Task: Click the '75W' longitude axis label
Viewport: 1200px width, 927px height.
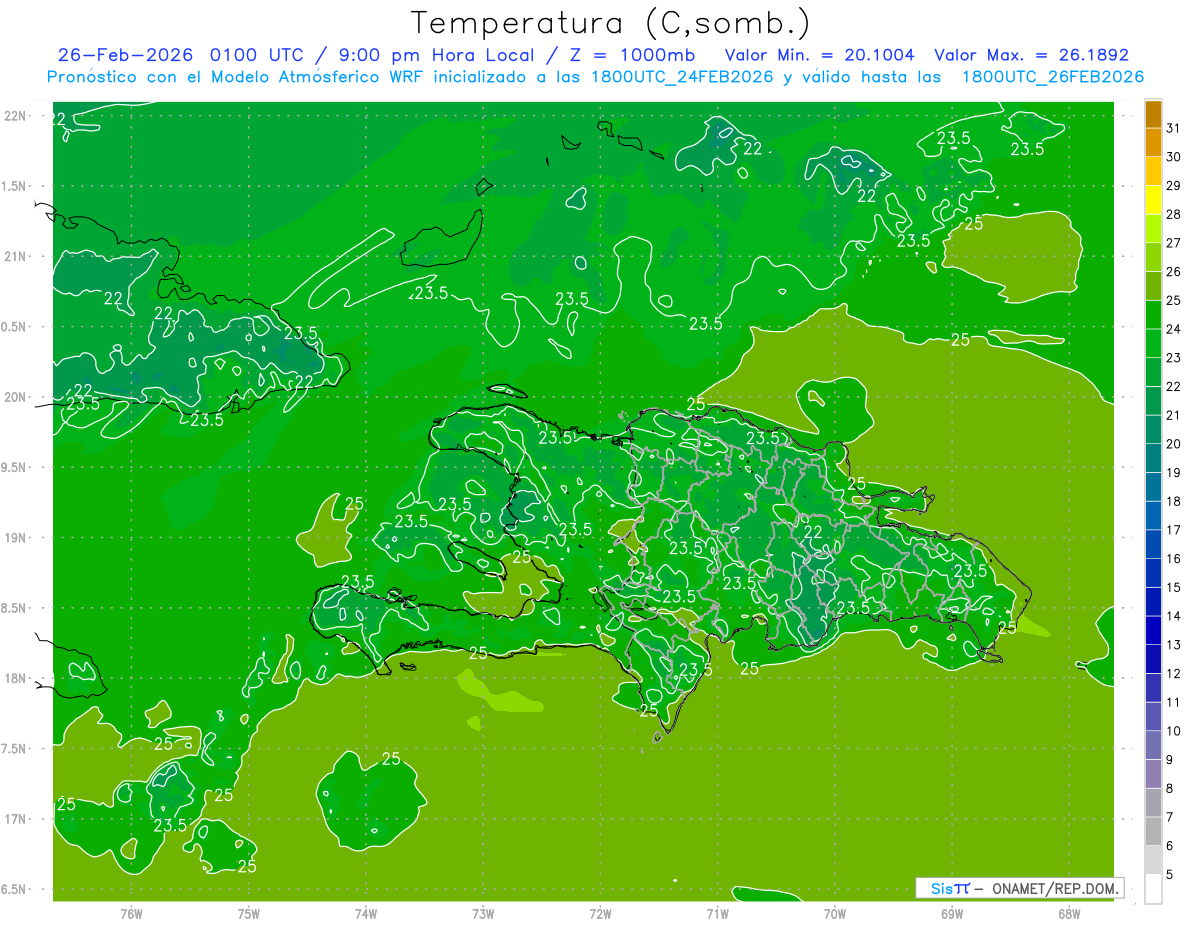Action: point(249,914)
